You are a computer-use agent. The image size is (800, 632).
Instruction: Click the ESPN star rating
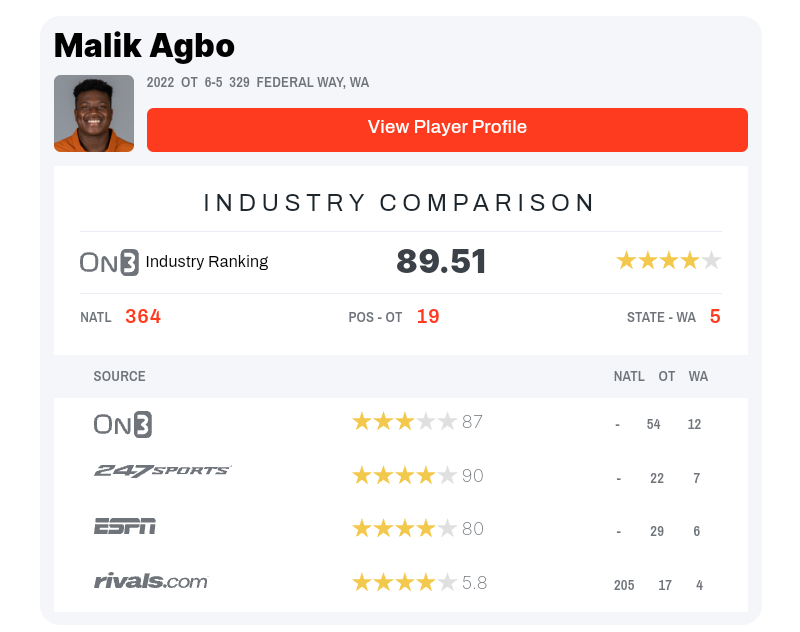tap(404, 529)
